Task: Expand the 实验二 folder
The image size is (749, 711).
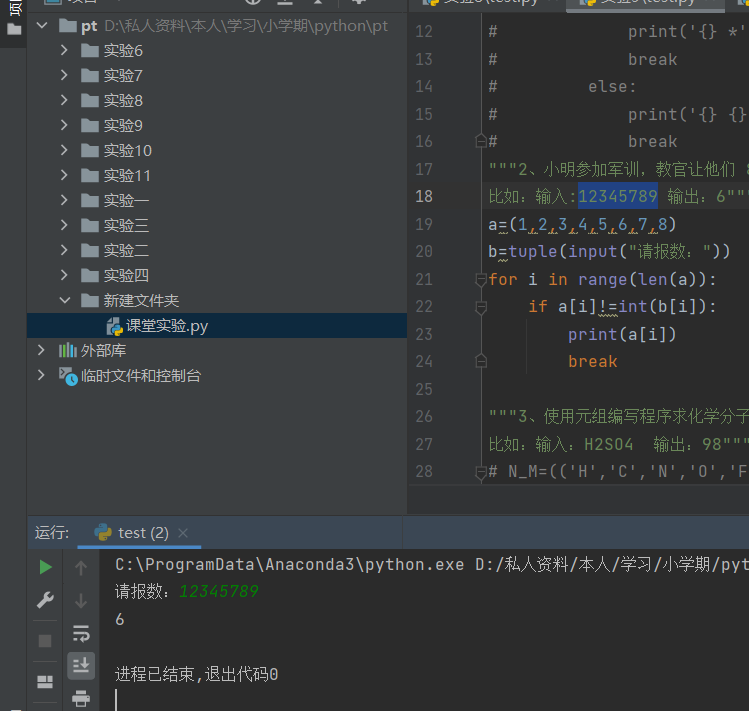Action: 64,250
